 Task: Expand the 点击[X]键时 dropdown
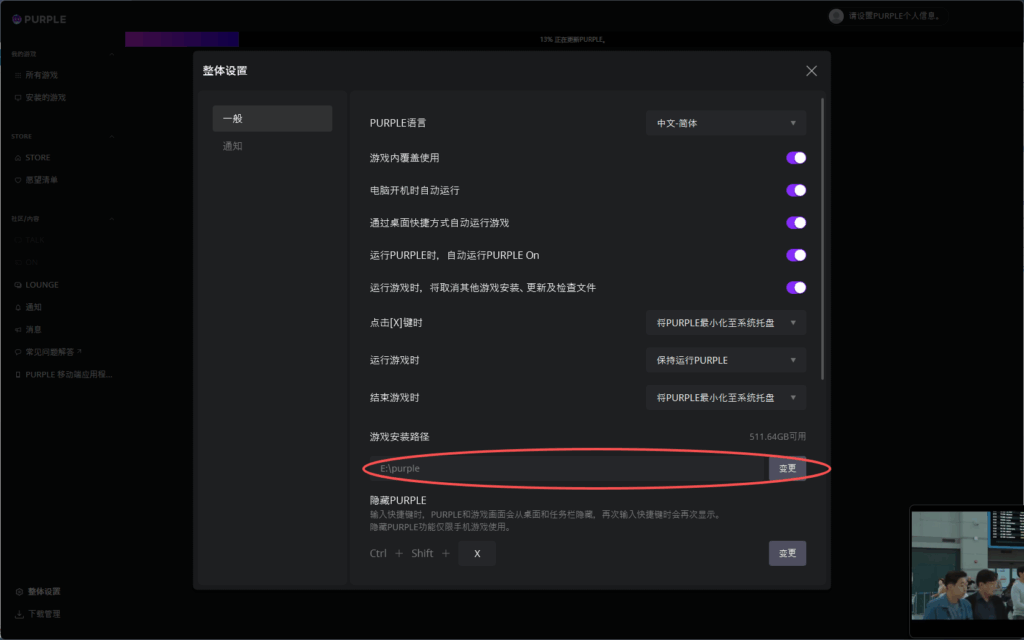[726, 323]
